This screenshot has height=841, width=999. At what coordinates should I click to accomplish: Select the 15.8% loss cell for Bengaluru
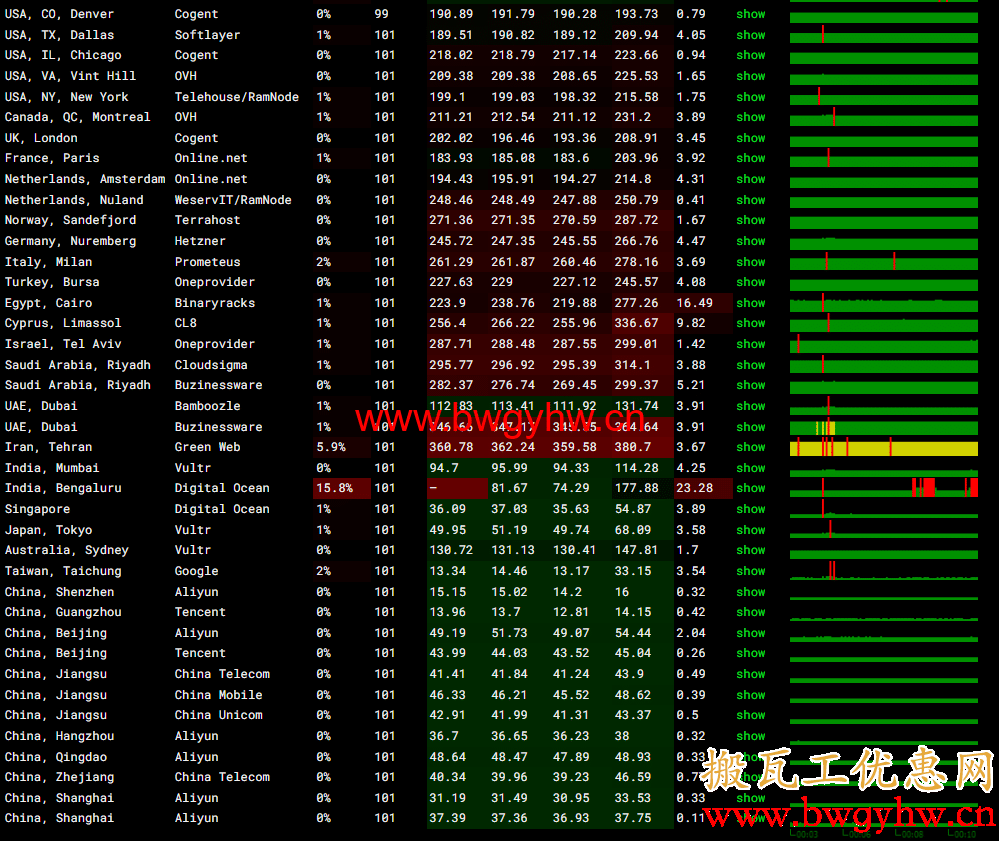point(341,488)
